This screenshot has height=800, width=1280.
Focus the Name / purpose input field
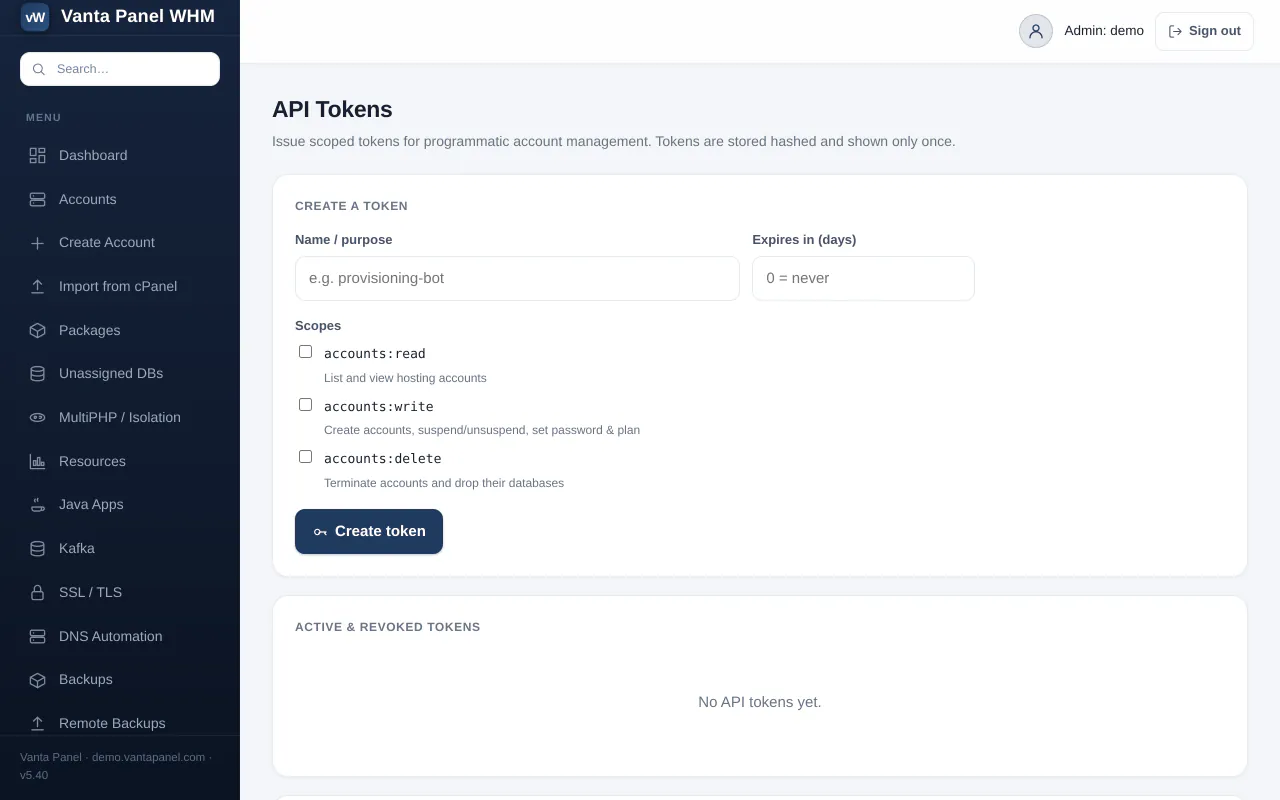(517, 278)
